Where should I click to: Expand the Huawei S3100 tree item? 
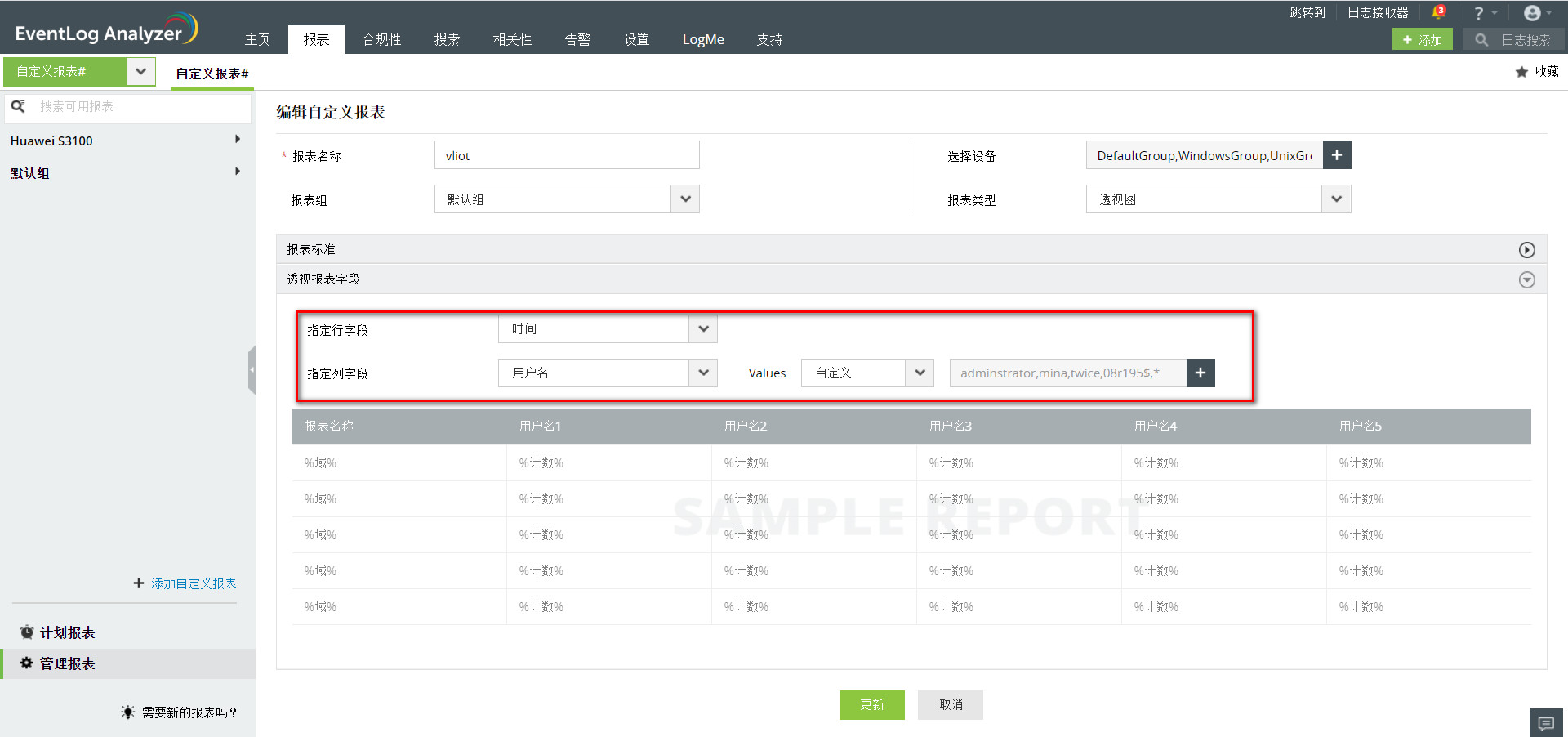(x=237, y=140)
